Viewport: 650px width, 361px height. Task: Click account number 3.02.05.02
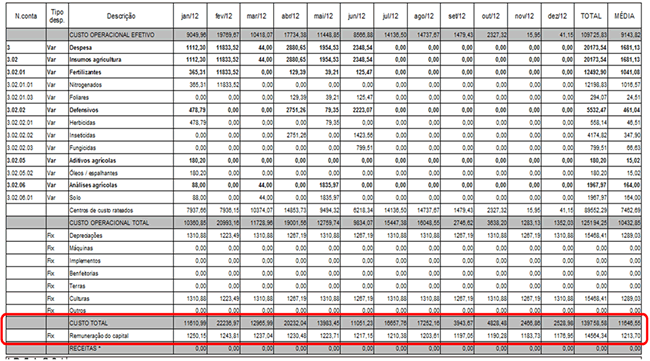[x=20, y=173]
